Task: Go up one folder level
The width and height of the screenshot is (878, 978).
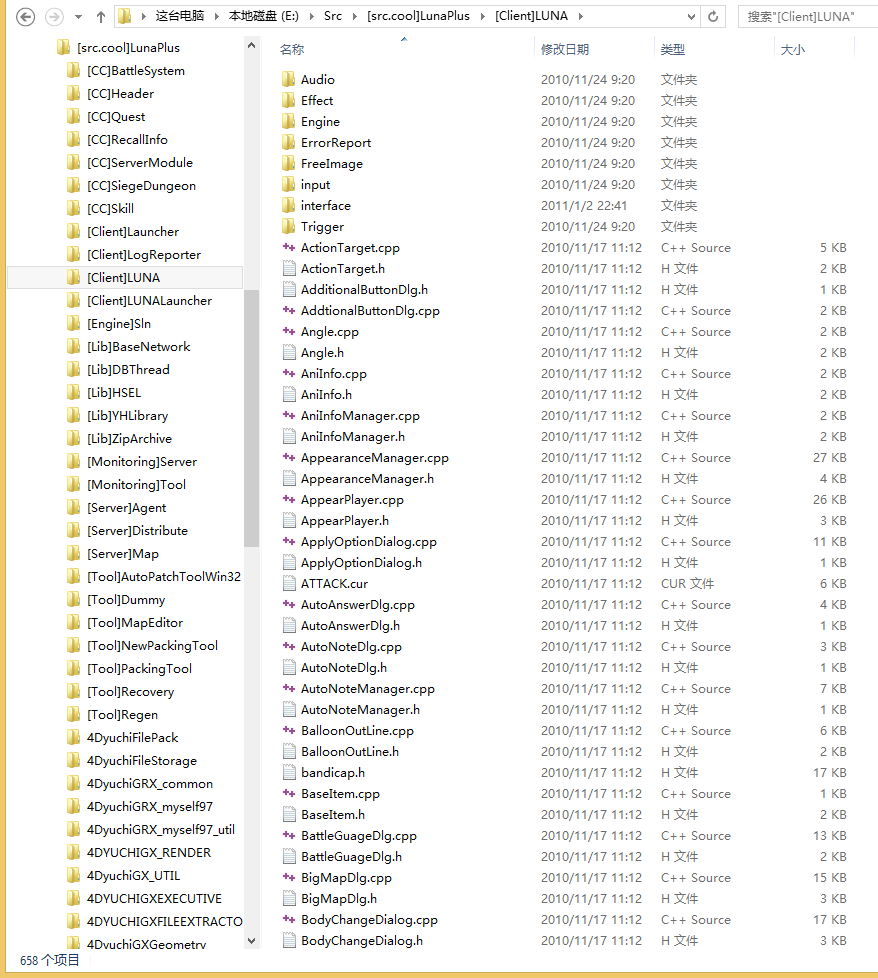Action: 100,17
